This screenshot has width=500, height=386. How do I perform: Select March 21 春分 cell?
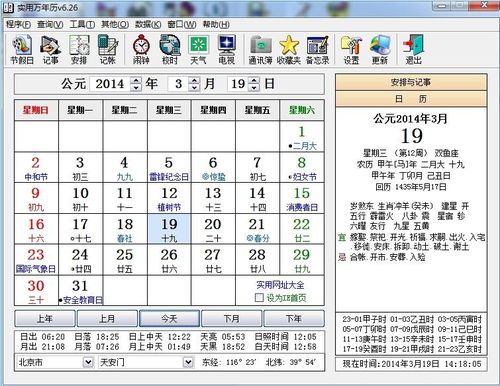click(257, 229)
